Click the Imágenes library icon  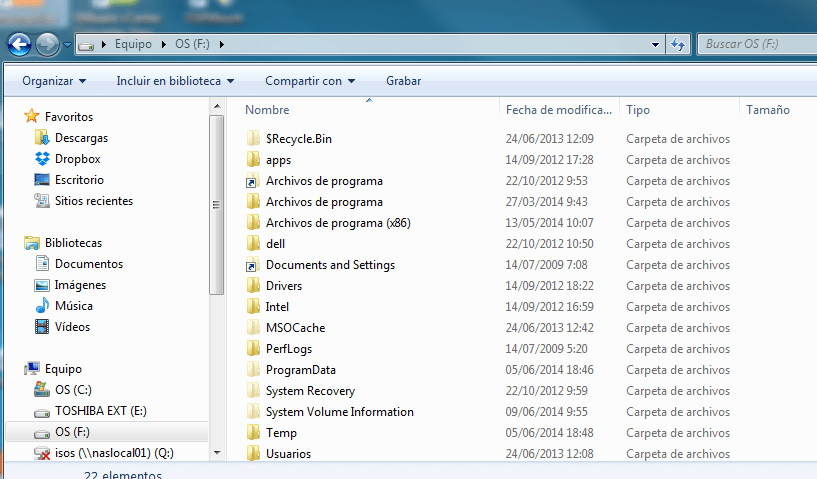42,285
